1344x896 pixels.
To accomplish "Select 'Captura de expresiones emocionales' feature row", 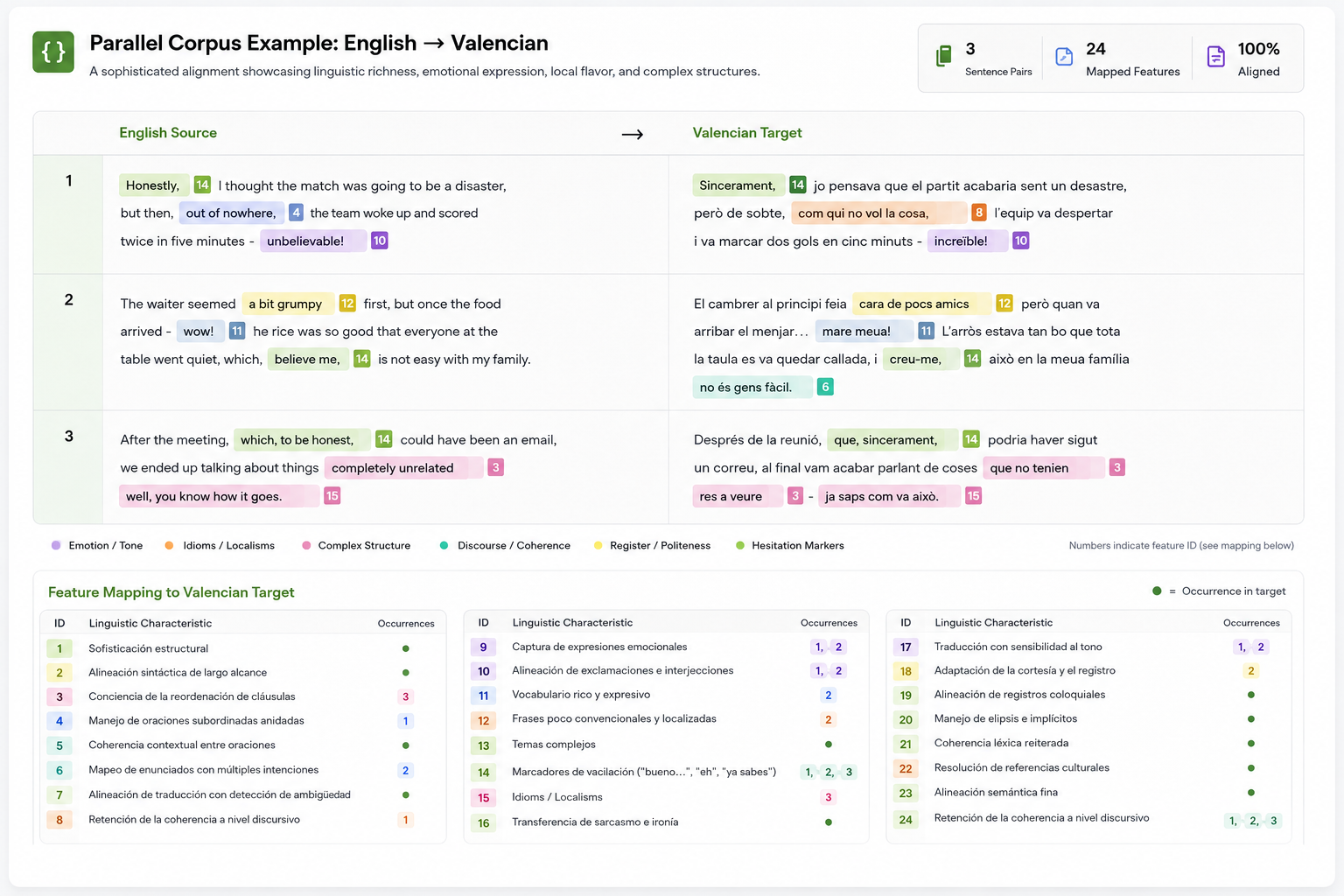I will 666,647.
